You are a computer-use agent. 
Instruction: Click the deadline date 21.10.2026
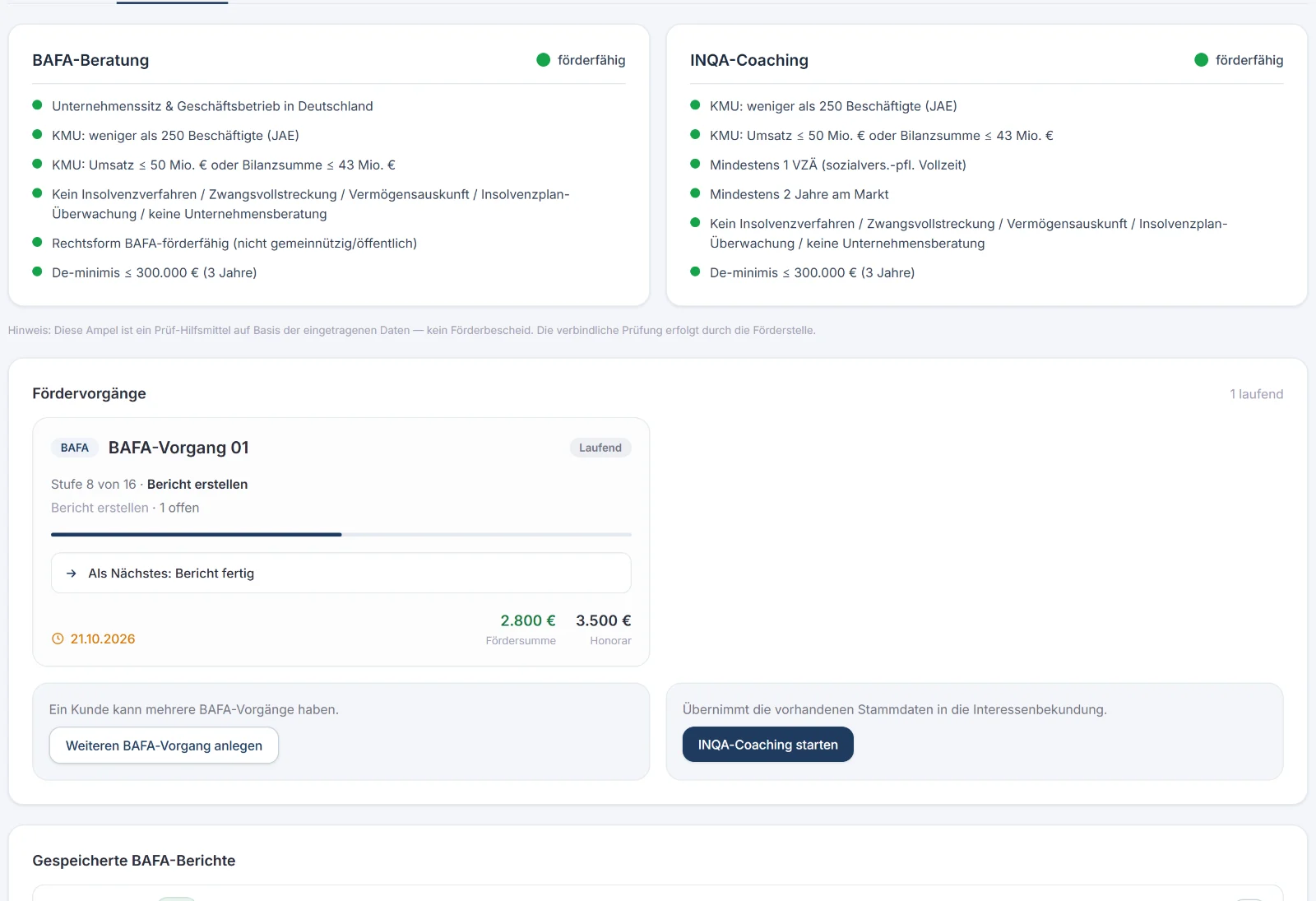(103, 639)
